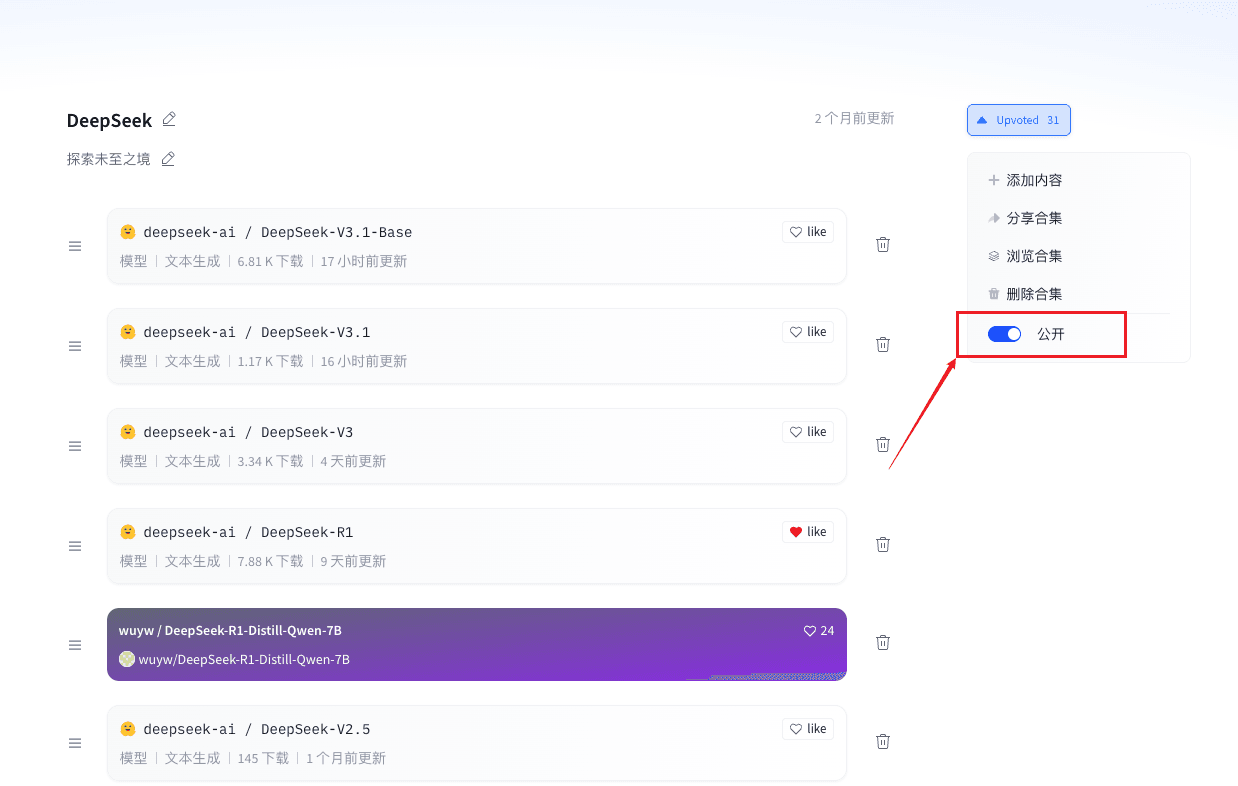Viewport: 1238px width, 786px height.
Task: Like the DeepSeek-V3.1 model
Action: click(808, 332)
